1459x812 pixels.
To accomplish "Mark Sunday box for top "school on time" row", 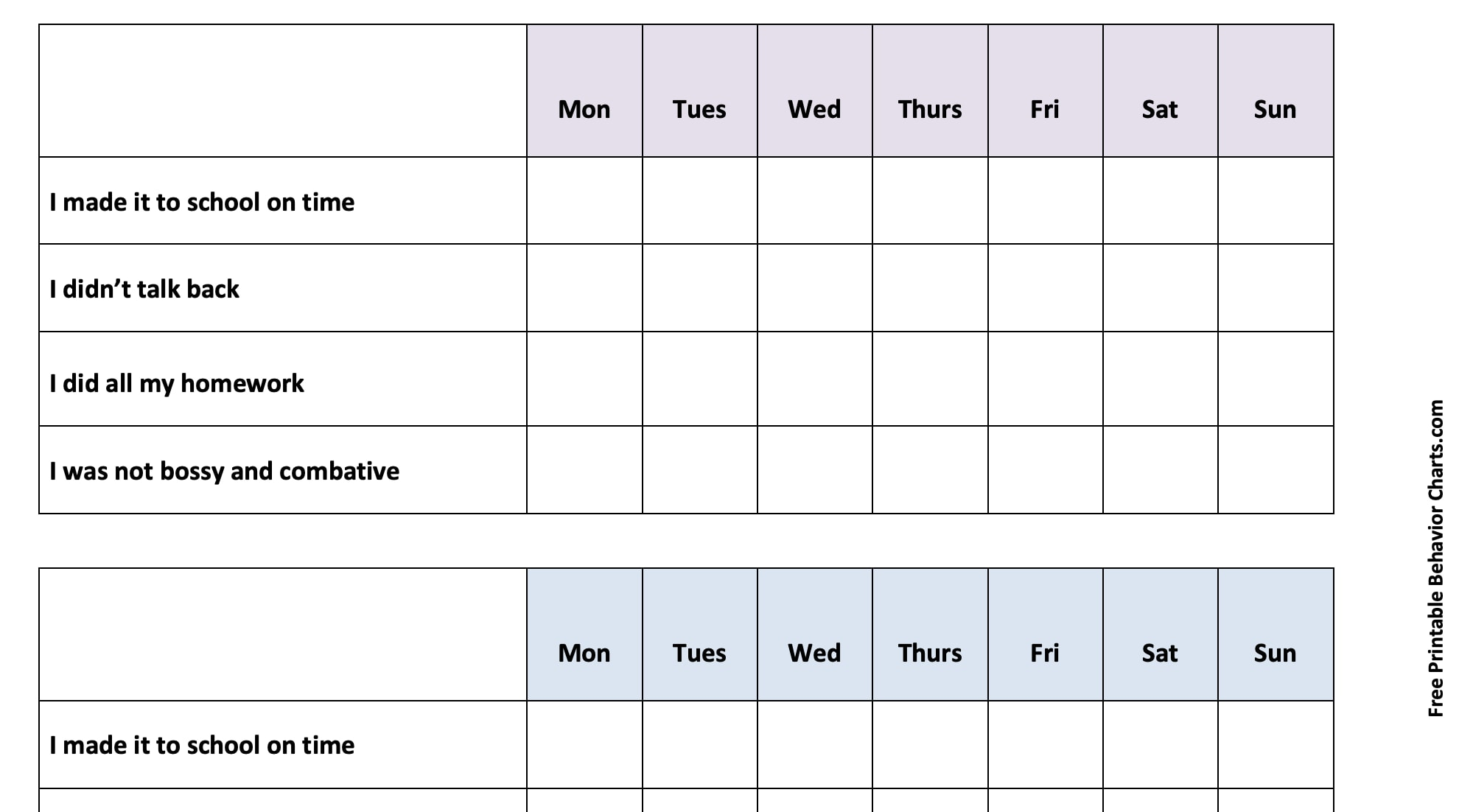I will point(1275,200).
